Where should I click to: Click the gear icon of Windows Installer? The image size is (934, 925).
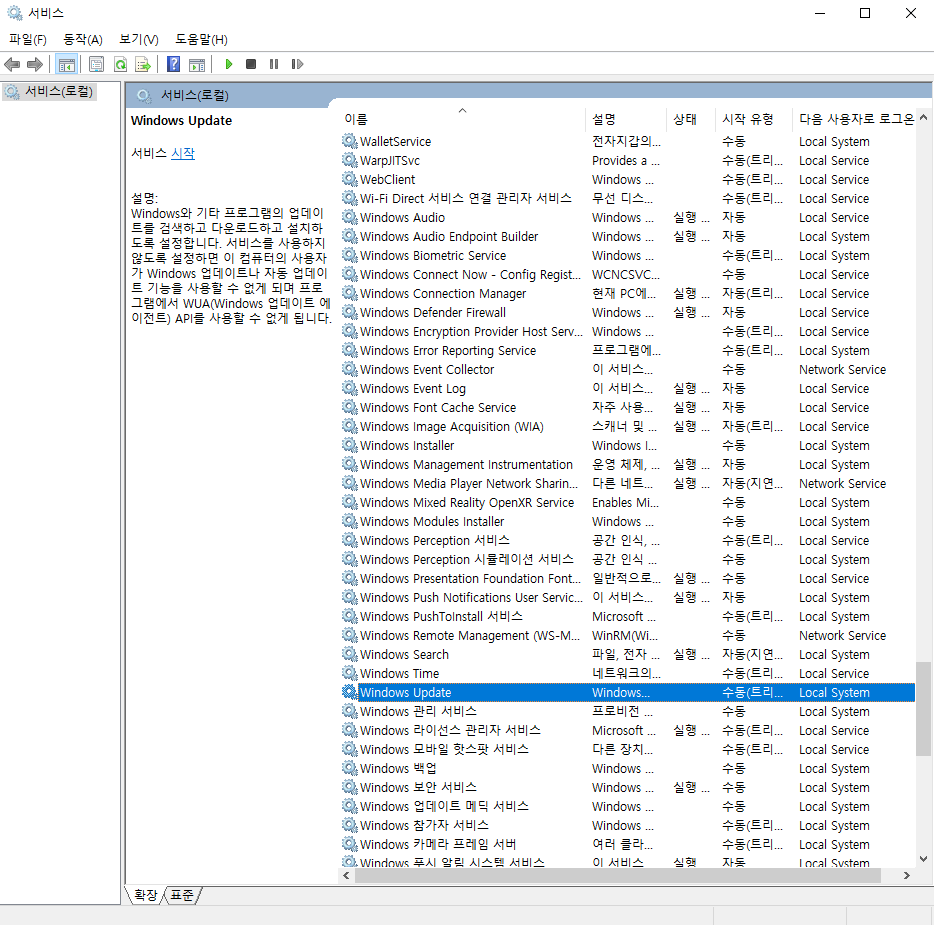(x=350, y=445)
